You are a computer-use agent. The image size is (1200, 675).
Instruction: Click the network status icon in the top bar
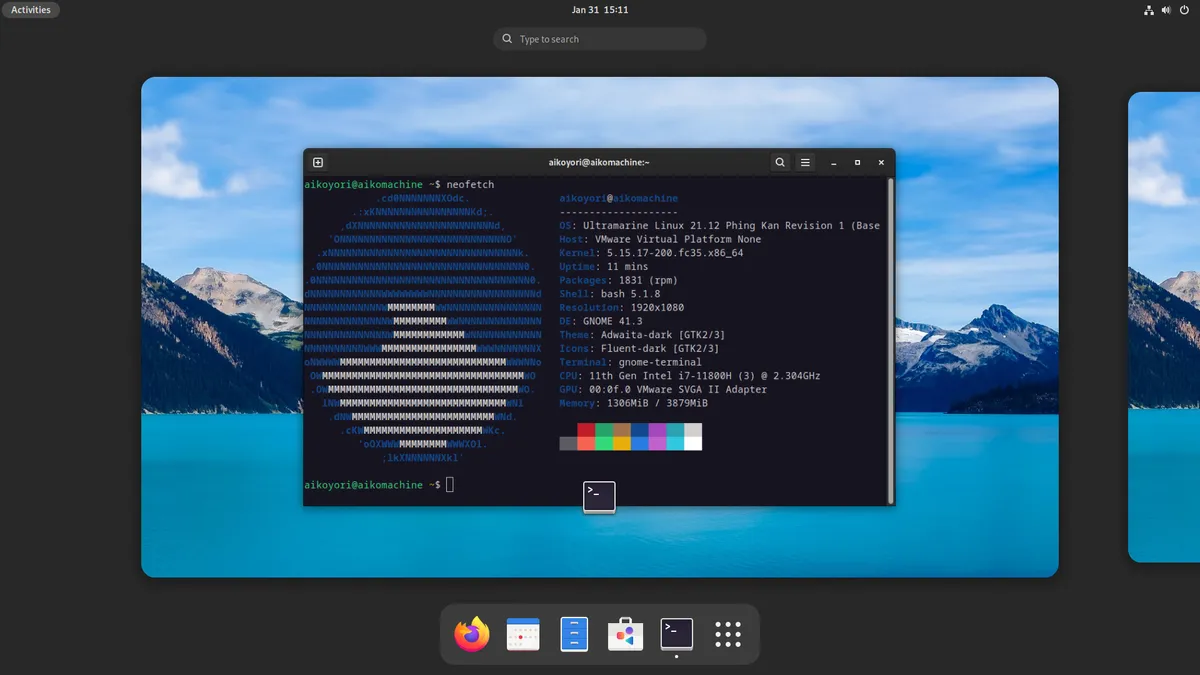click(1148, 10)
